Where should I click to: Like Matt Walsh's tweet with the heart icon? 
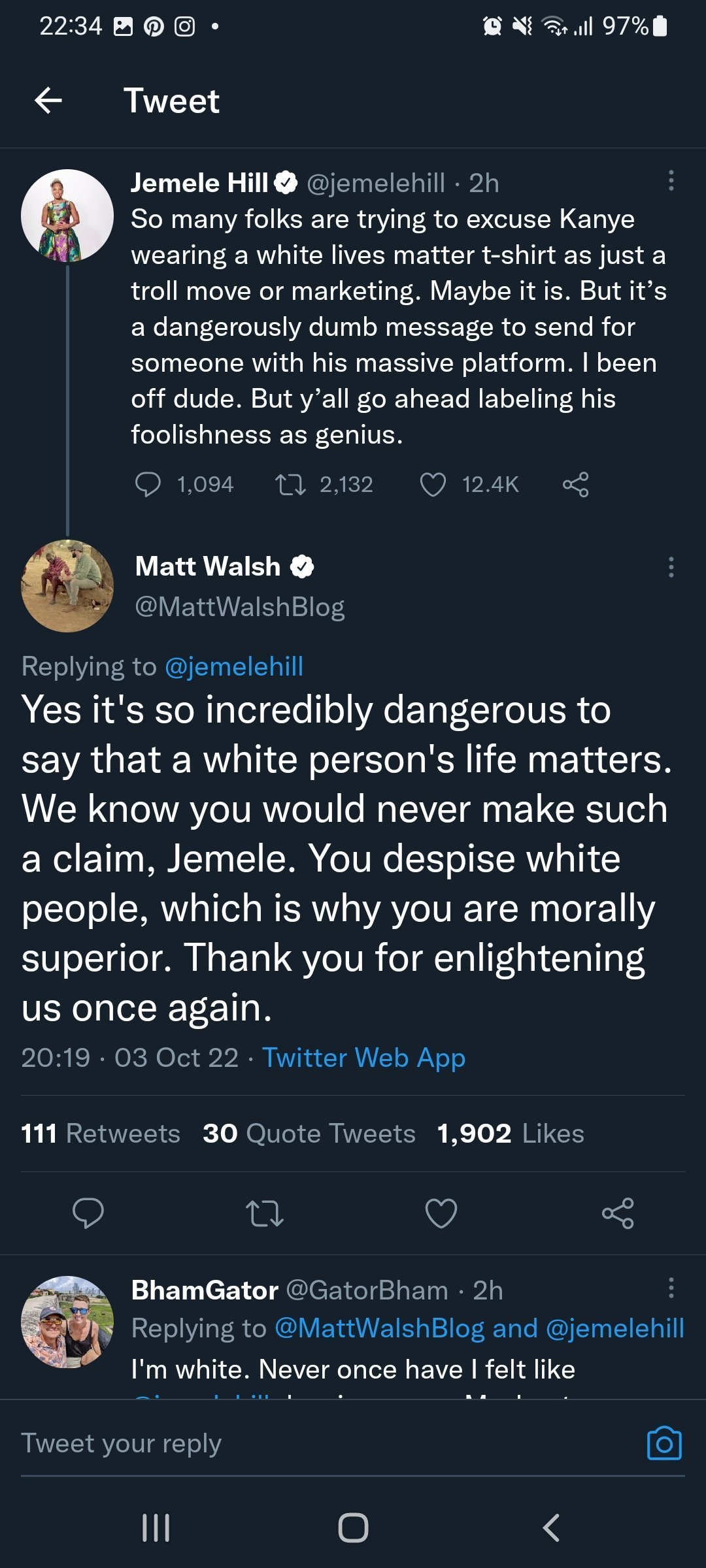pyautogui.click(x=441, y=1213)
